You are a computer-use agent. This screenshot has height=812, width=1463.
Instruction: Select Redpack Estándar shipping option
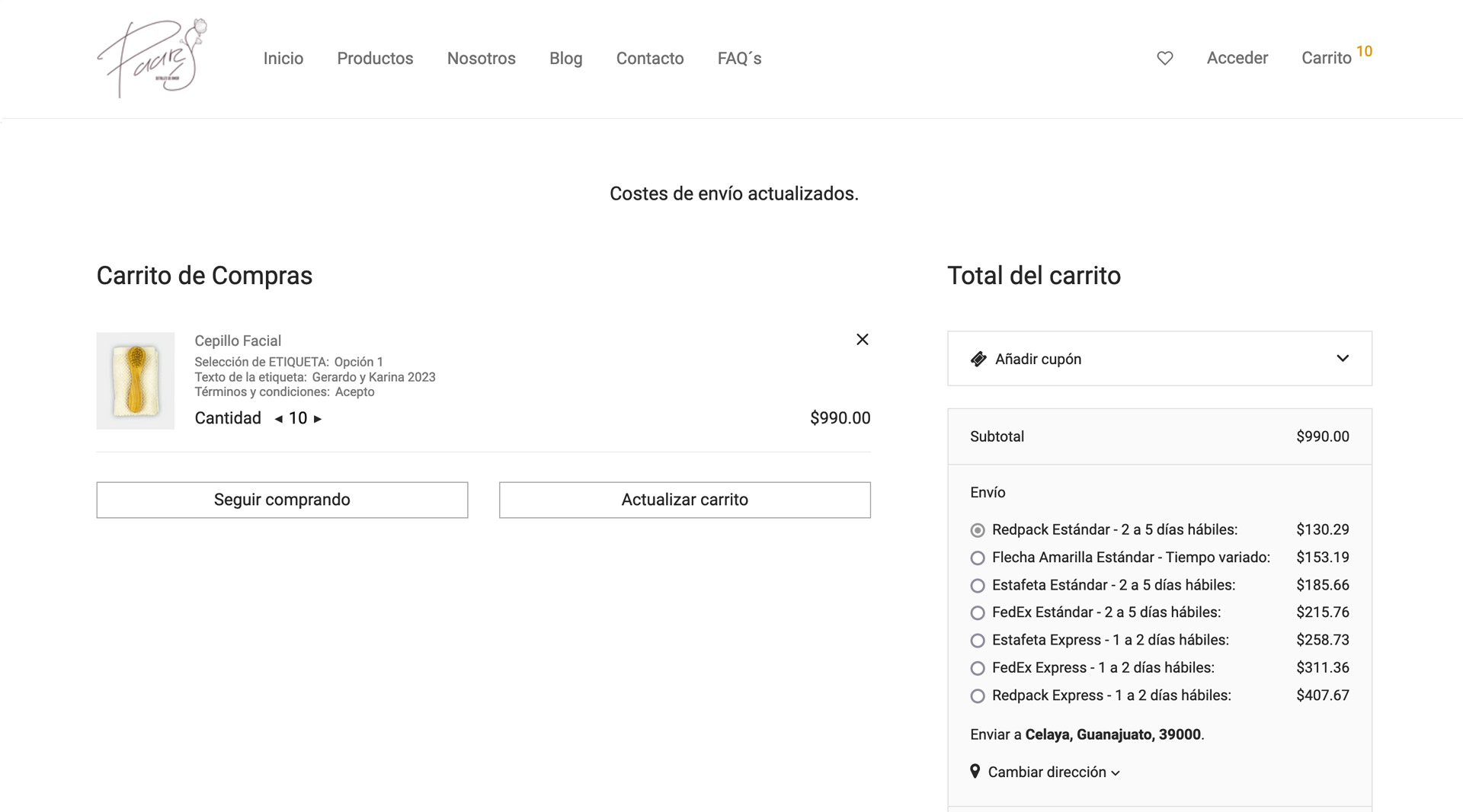(x=978, y=530)
